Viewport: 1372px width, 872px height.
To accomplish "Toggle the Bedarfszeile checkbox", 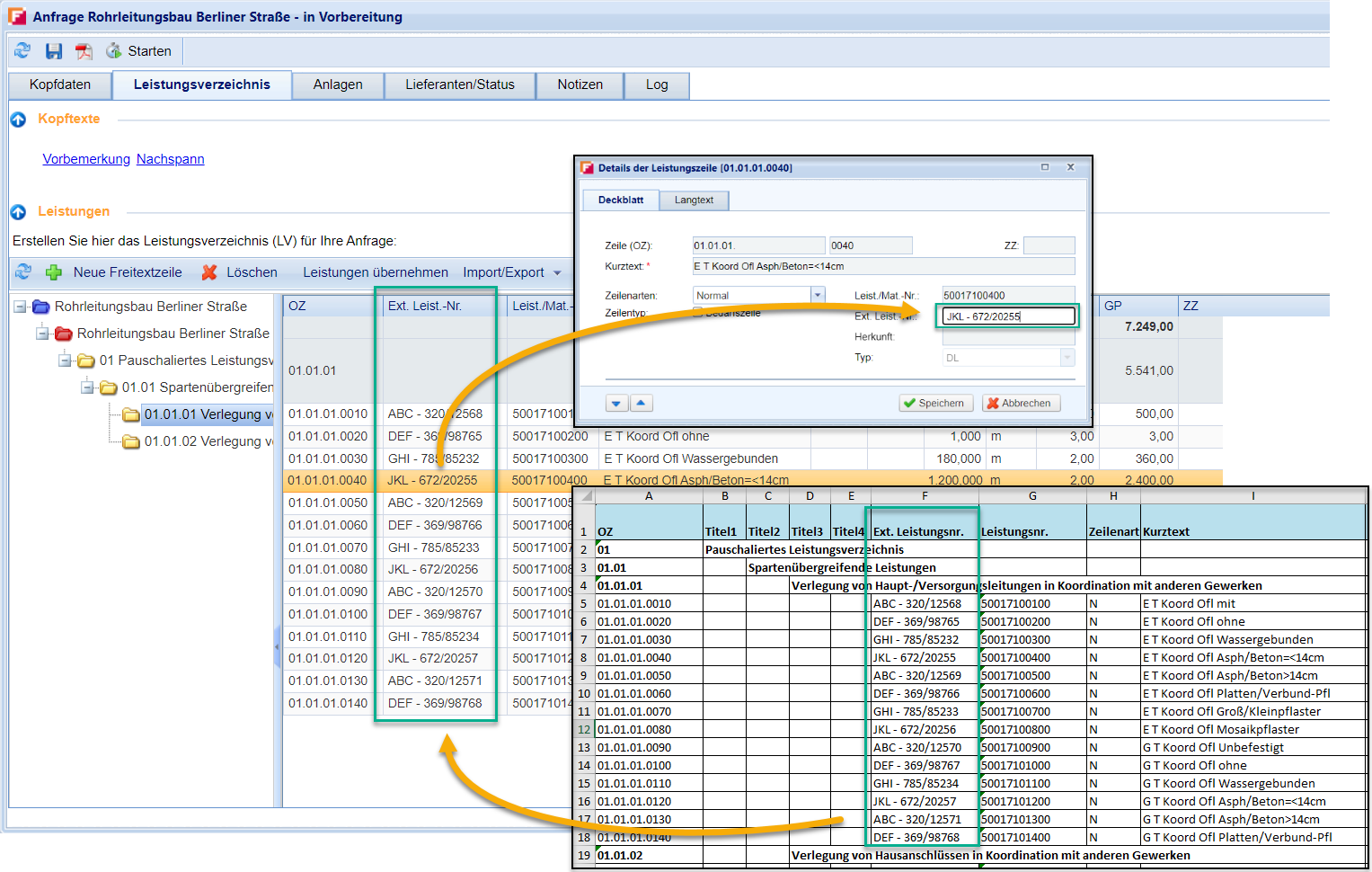I will pyautogui.click(x=698, y=312).
